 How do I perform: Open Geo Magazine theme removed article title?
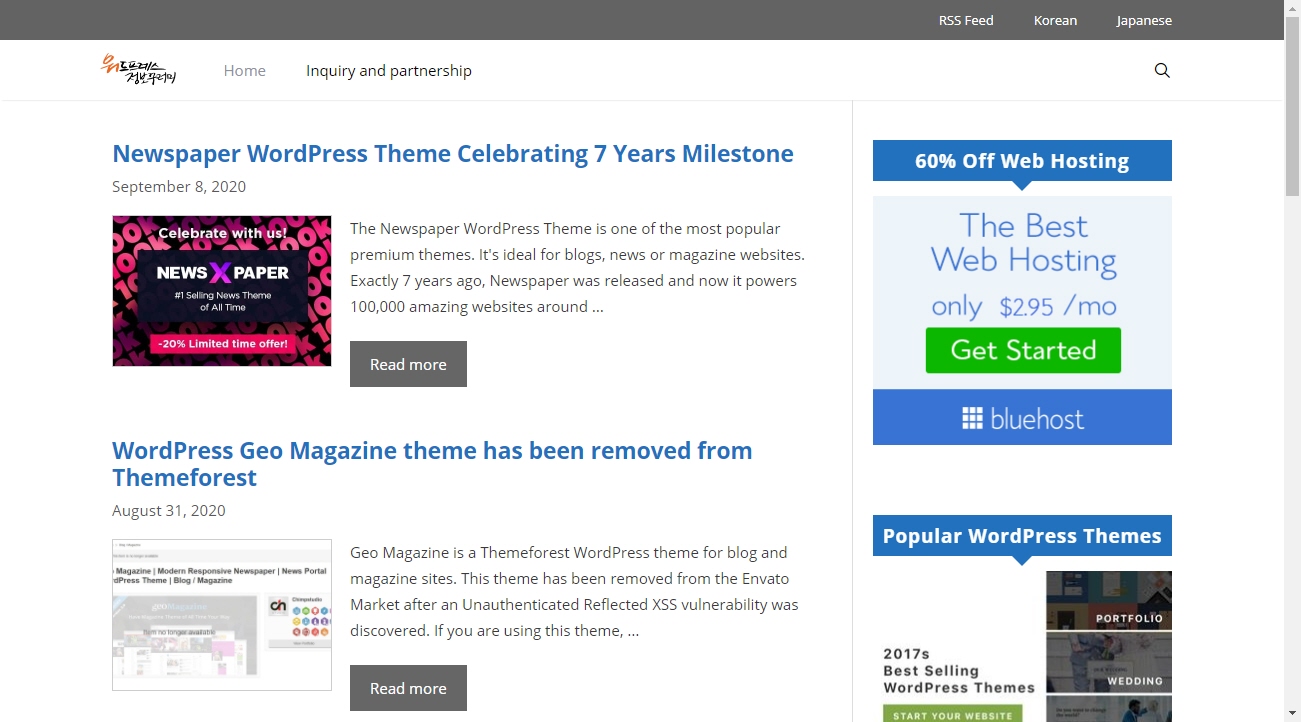432,464
